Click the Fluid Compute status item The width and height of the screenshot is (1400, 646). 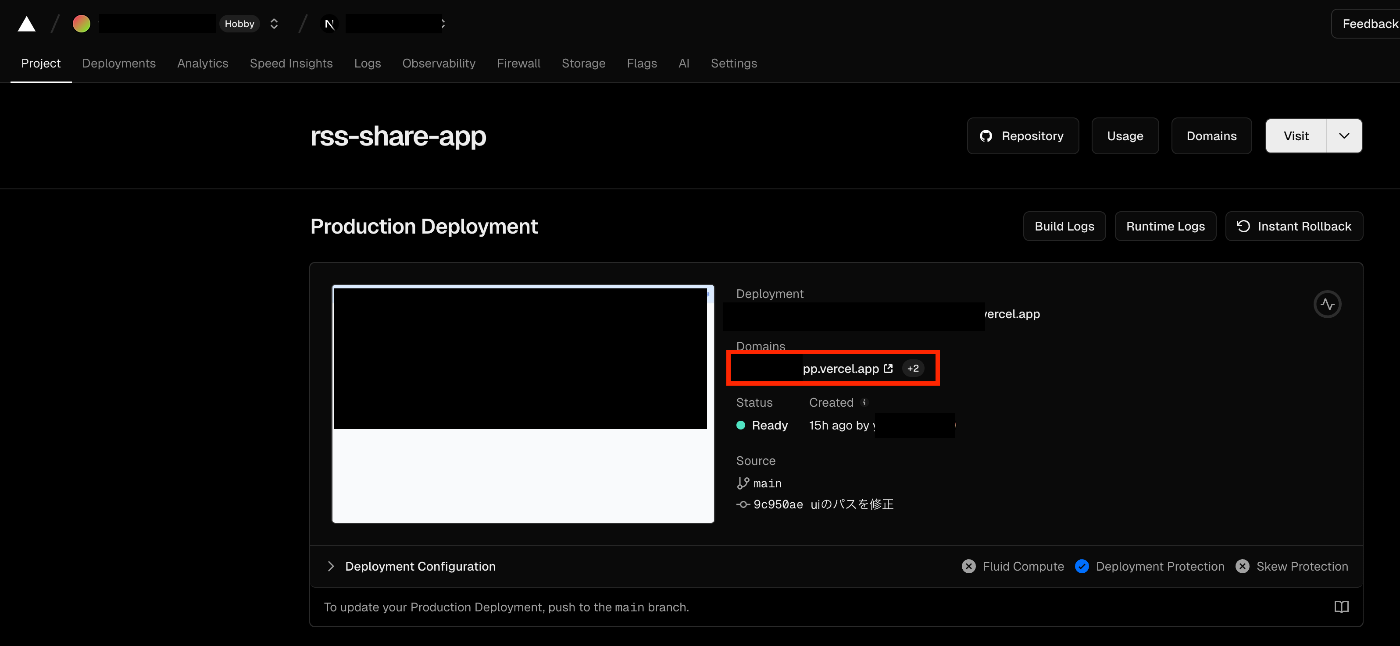pos(1012,566)
